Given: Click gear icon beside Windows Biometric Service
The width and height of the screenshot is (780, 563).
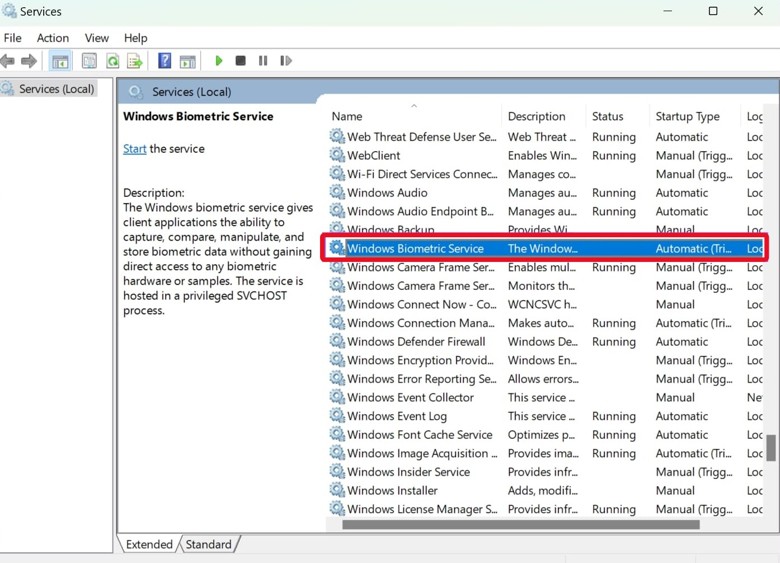Looking at the screenshot, I should coord(337,248).
